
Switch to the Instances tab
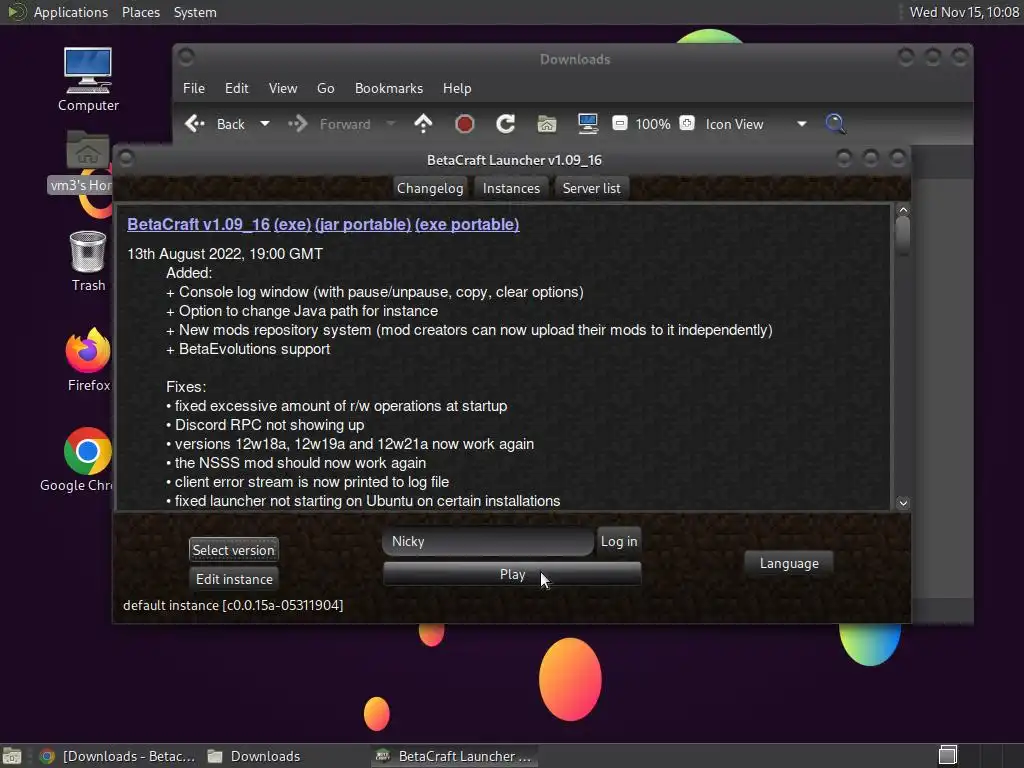[511, 188]
